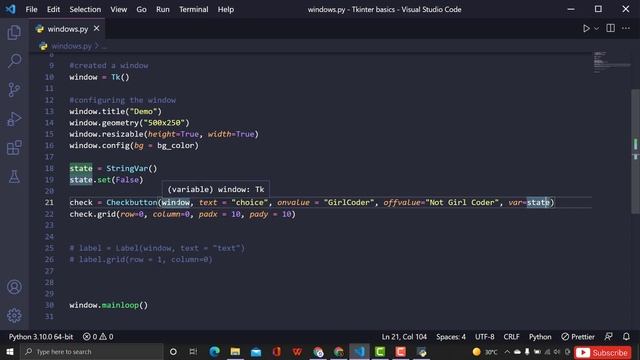This screenshot has height=360, width=640.
Task: Open the editor More Actions ellipsis
Action: [x=626, y=28]
